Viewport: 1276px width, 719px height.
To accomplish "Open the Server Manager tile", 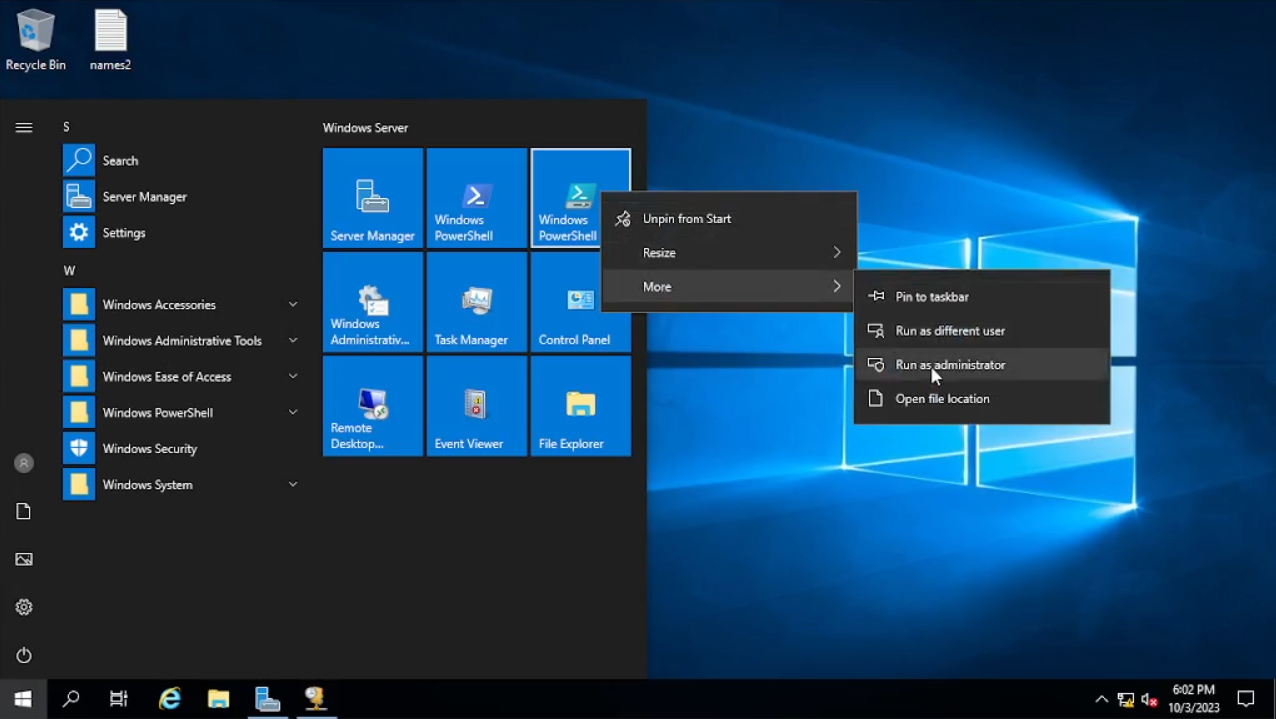I will (x=372, y=197).
